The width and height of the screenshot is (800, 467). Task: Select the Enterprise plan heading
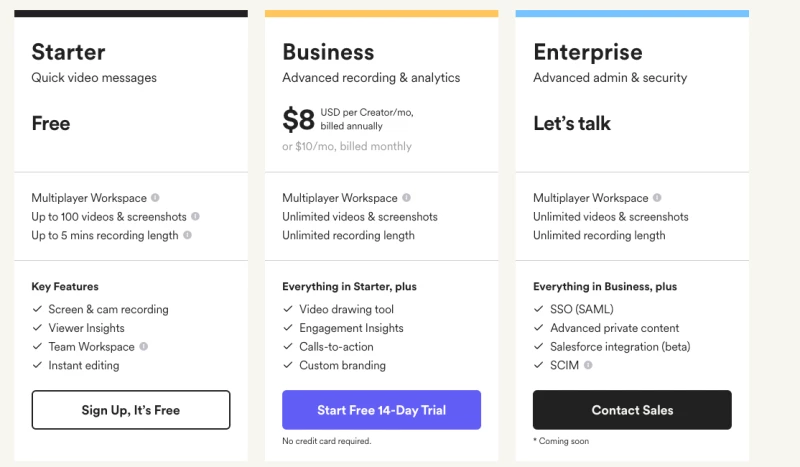pyautogui.click(x=588, y=52)
